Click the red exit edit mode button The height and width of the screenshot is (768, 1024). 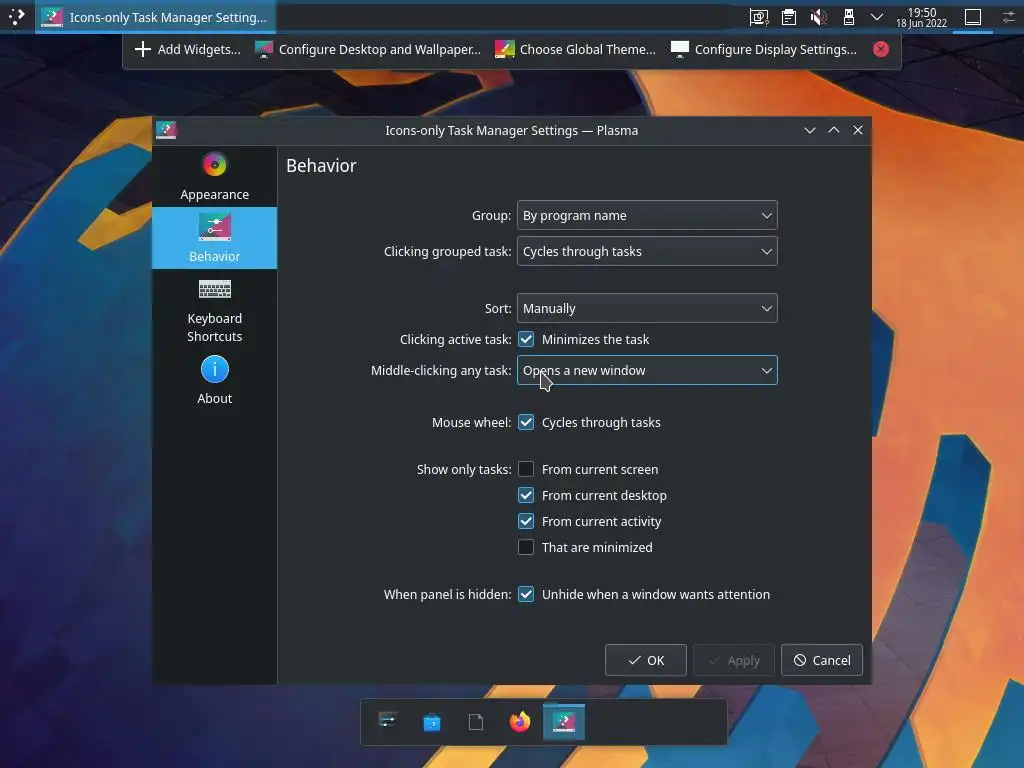(880, 49)
